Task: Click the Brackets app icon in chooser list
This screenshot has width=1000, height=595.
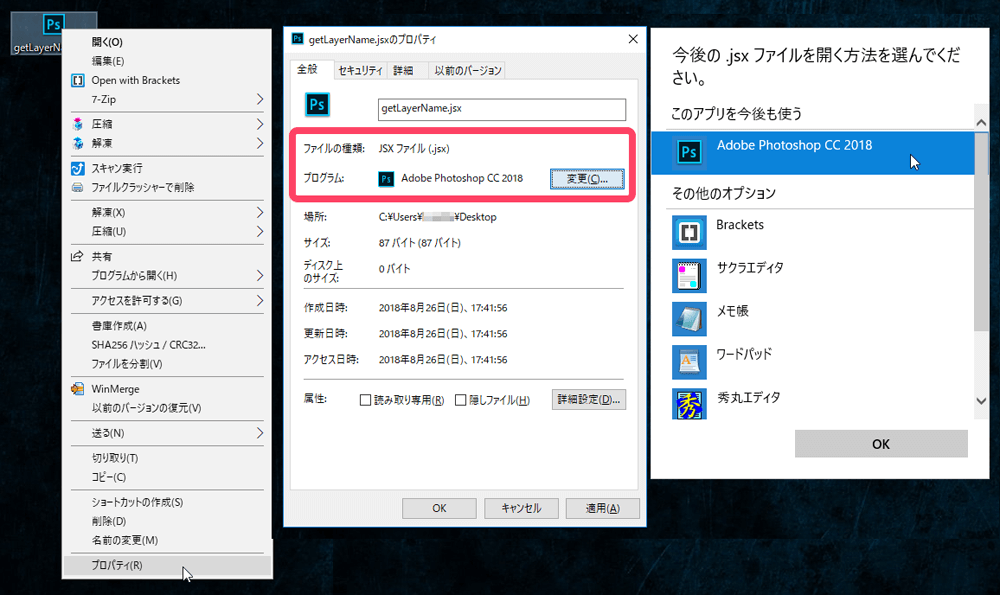Action: click(689, 232)
